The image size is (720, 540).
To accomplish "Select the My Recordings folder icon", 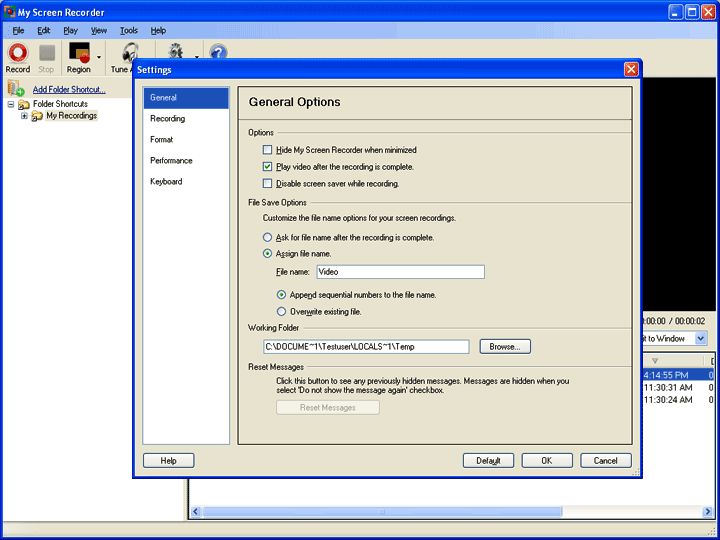I will coord(37,116).
